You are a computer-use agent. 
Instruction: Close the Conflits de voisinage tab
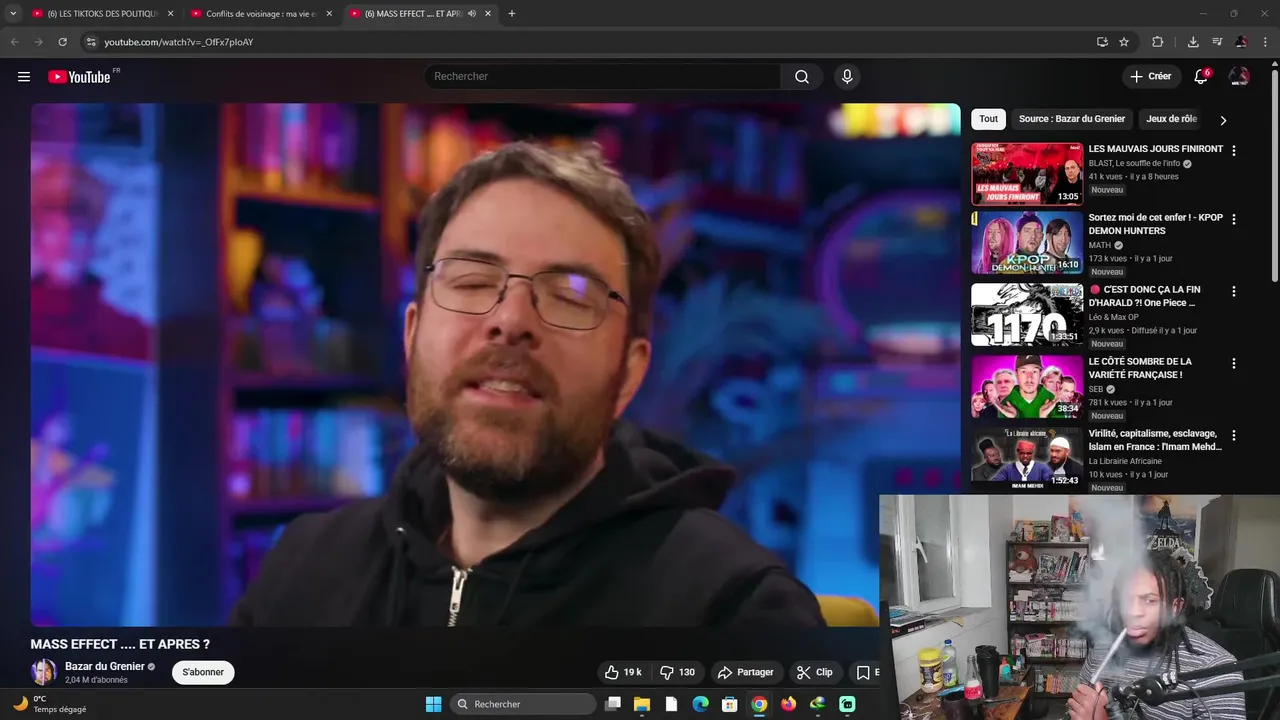[x=329, y=14]
